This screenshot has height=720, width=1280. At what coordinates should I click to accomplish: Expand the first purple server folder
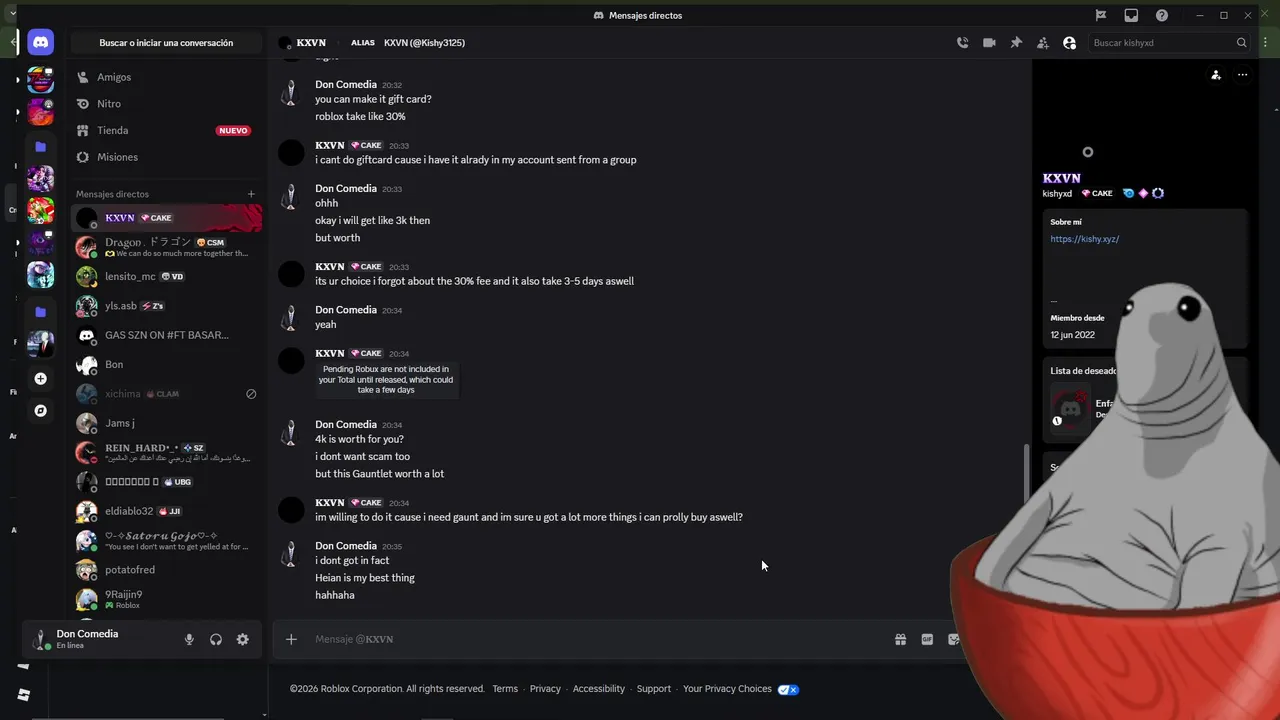40,147
